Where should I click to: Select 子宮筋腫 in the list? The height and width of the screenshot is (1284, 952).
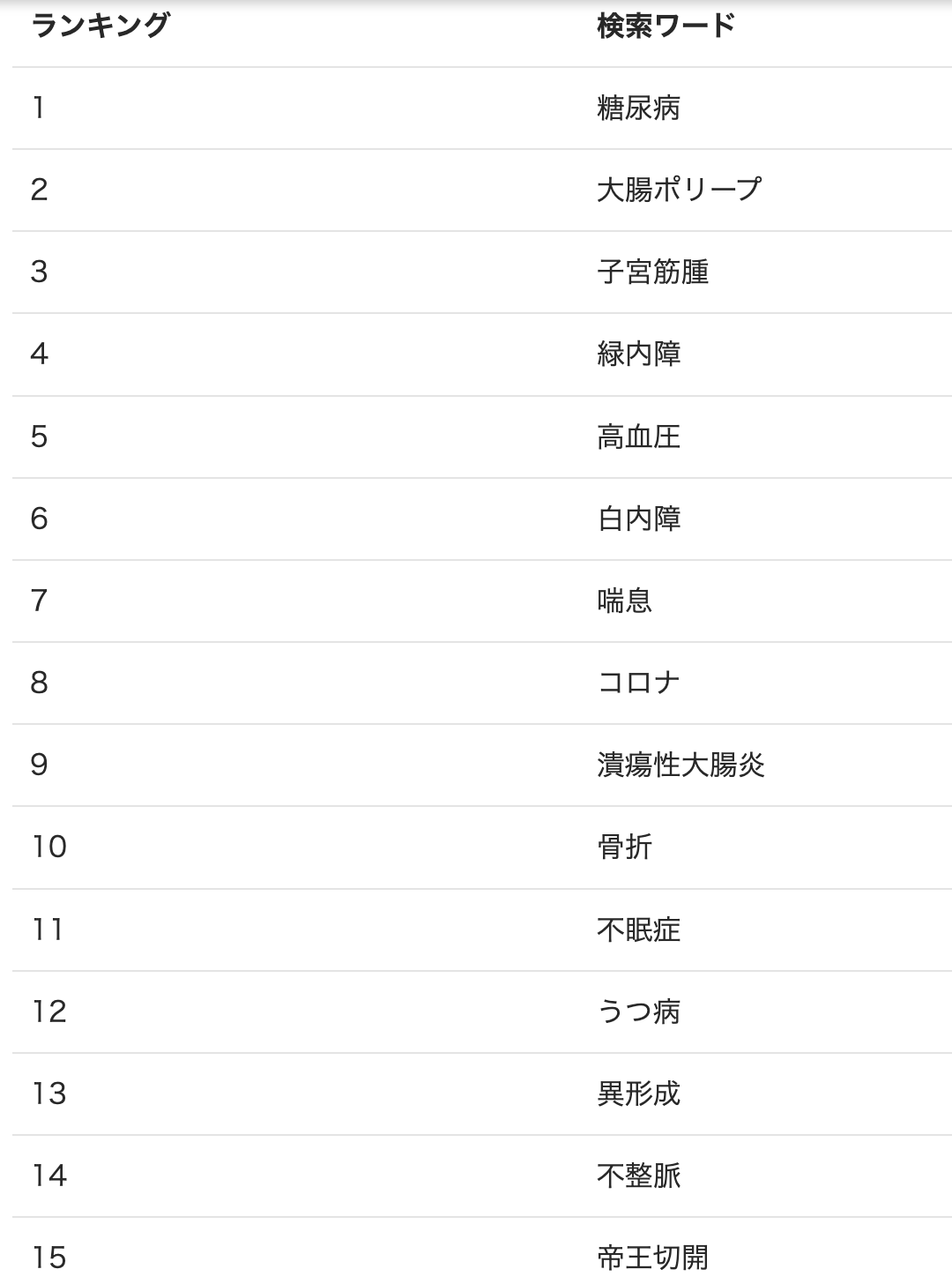coord(652,272)
